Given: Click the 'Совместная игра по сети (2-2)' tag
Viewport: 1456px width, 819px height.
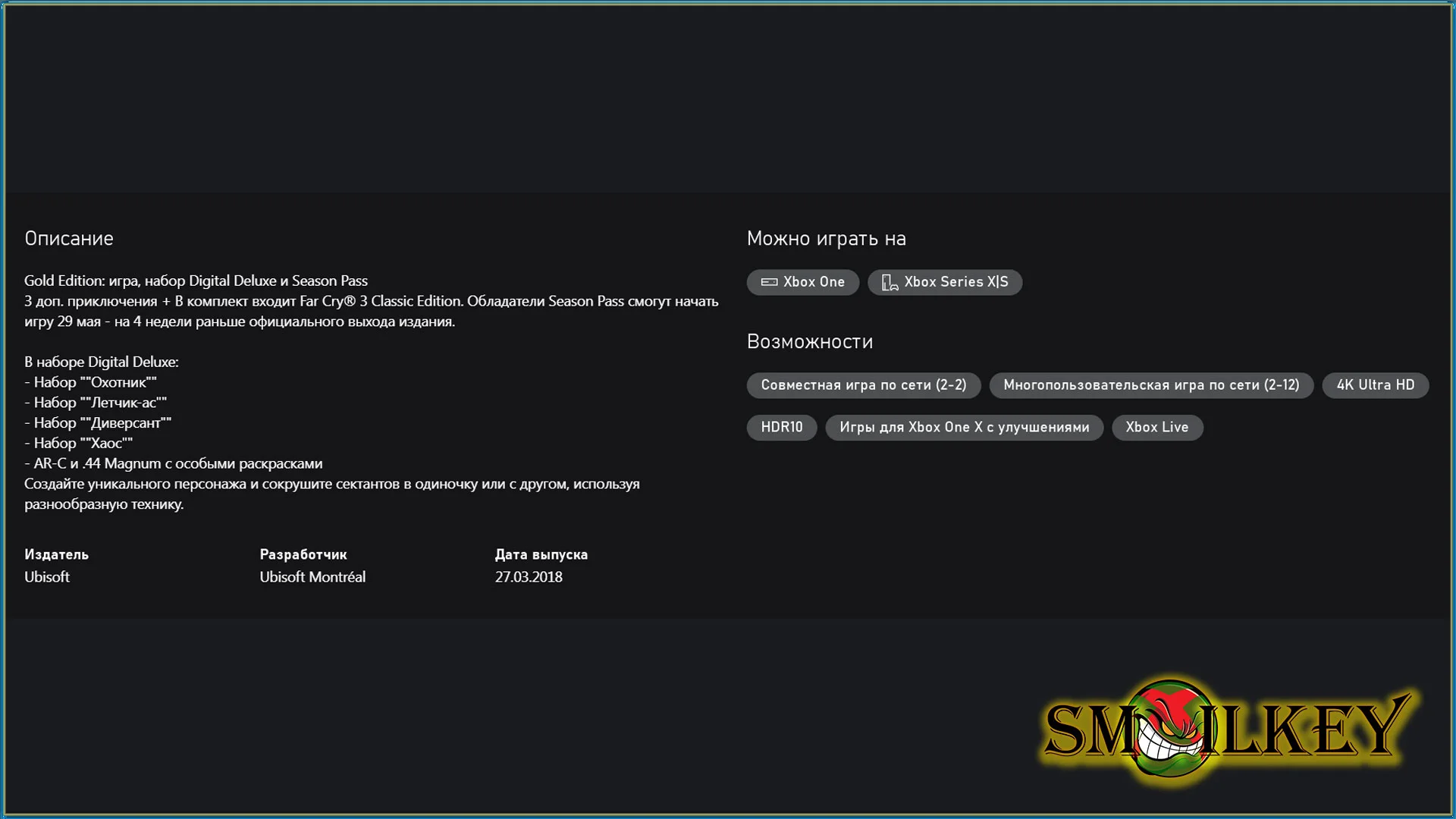Looking at the screenshot, I should click(x=863, y=385).
